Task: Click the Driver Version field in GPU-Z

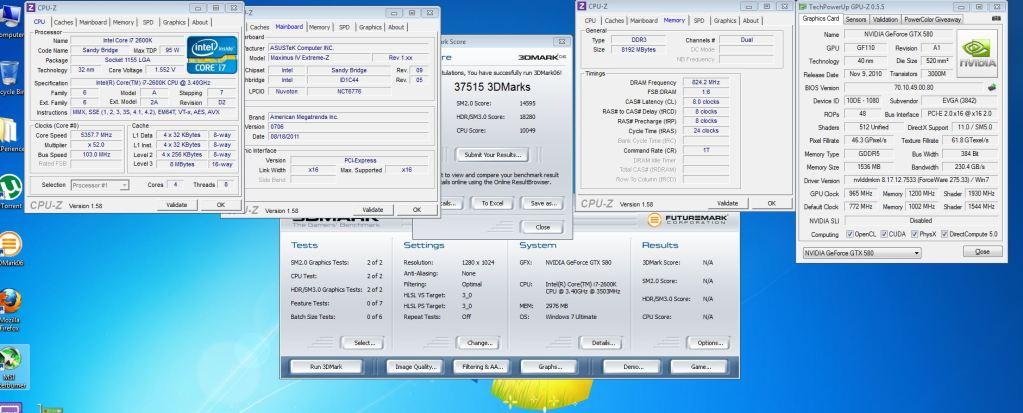Action: 921,181
